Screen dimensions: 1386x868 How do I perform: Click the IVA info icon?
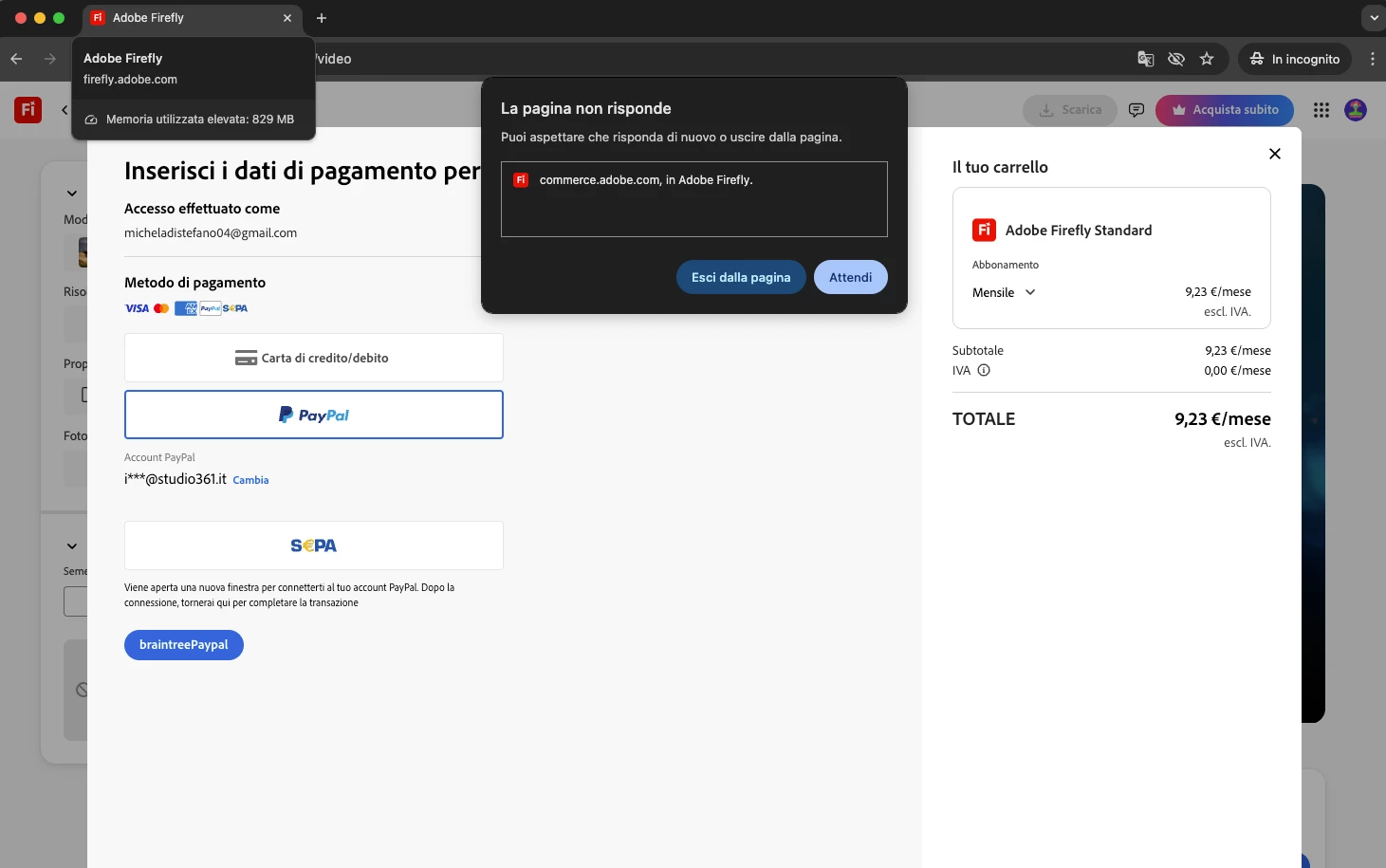click(984, 371)
